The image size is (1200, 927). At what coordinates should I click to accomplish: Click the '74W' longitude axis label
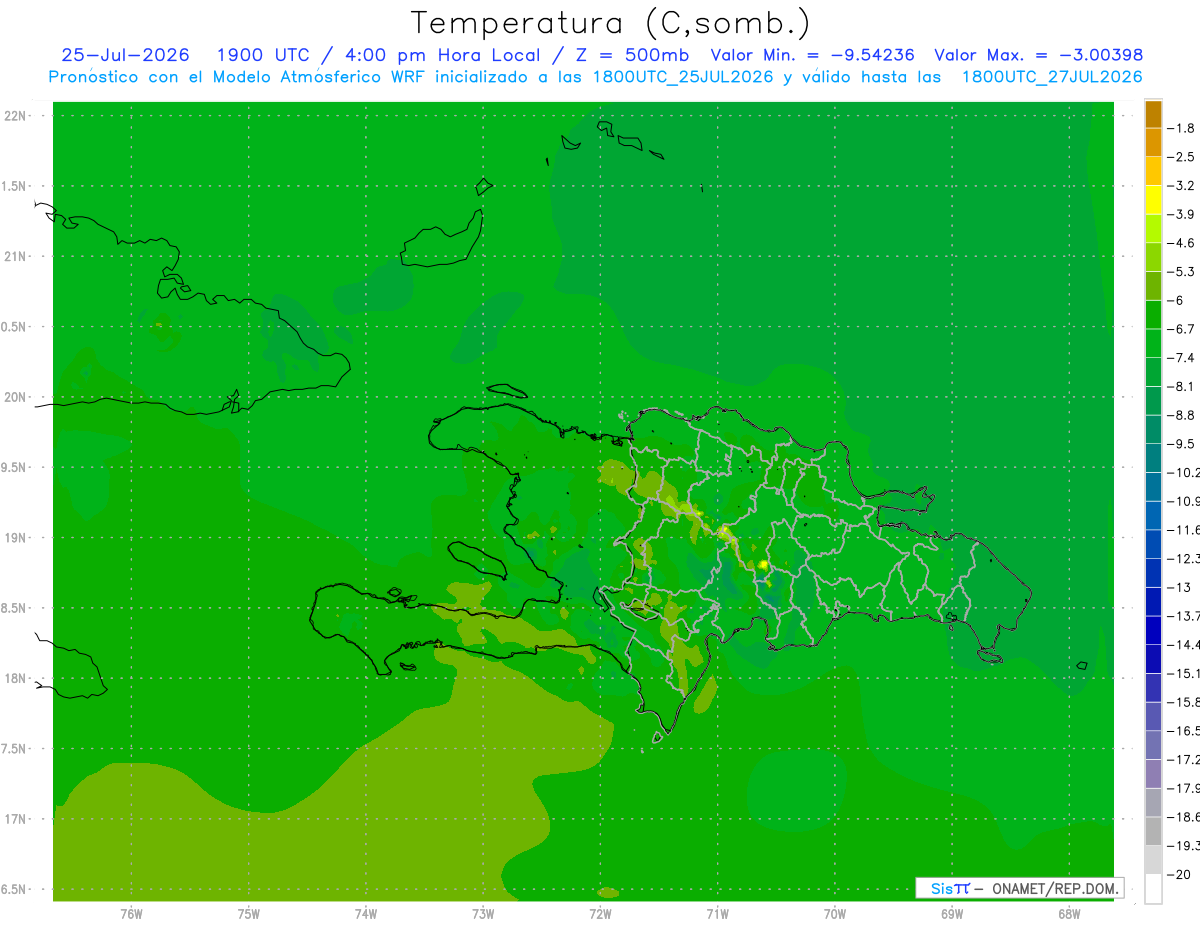tap(366, 914)
